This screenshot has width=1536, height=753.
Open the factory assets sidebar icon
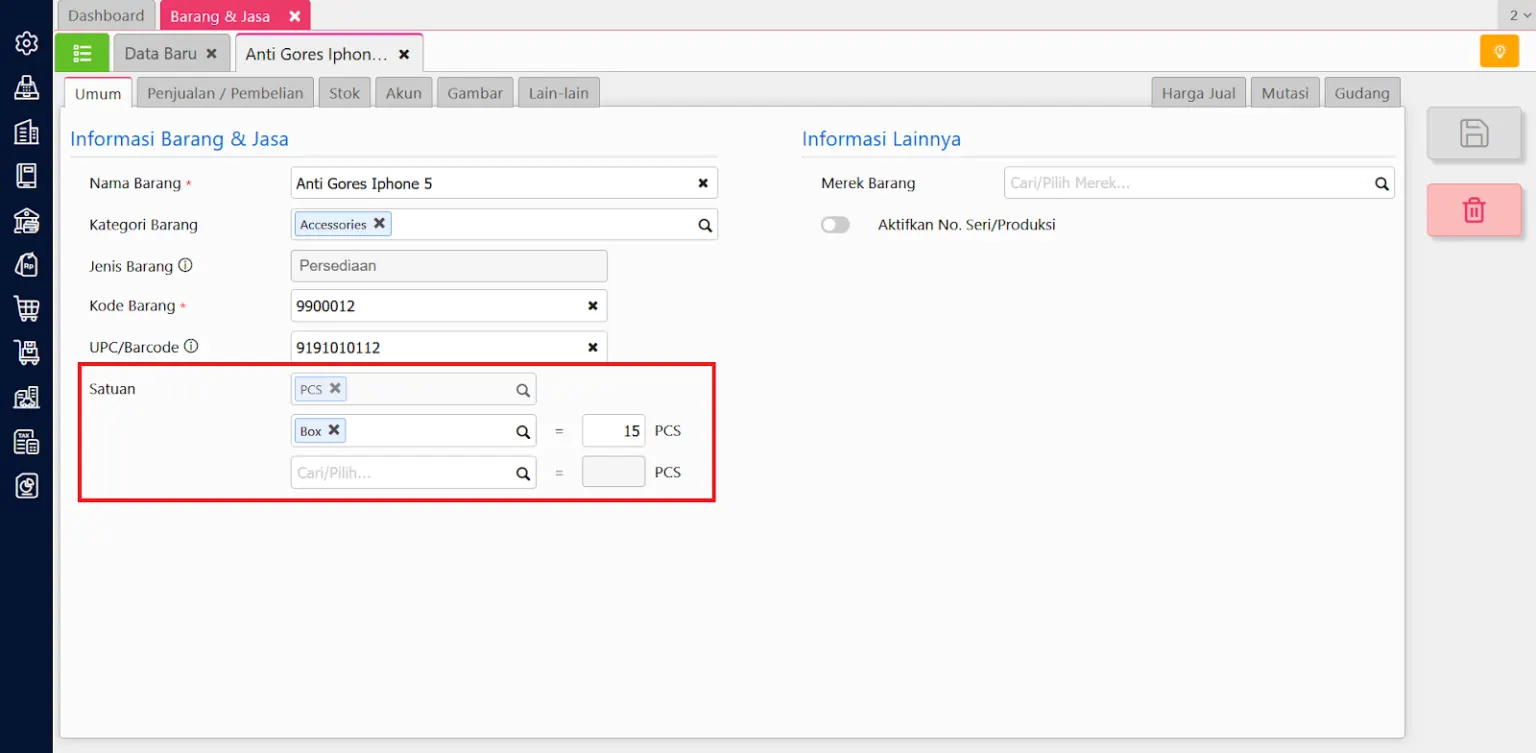pyautogui.click(x=27, y=397)
